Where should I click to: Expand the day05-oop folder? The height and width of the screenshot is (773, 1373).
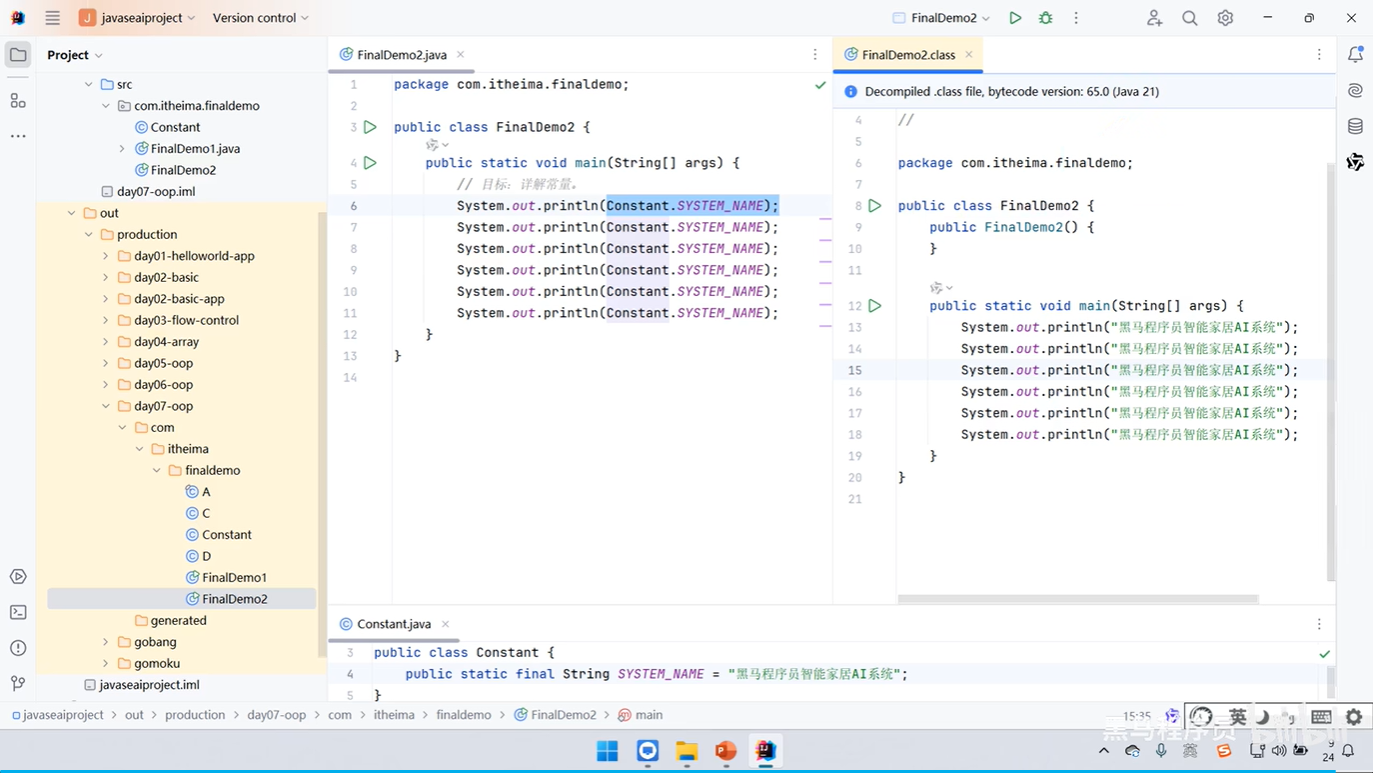click(x=105, y=362)
